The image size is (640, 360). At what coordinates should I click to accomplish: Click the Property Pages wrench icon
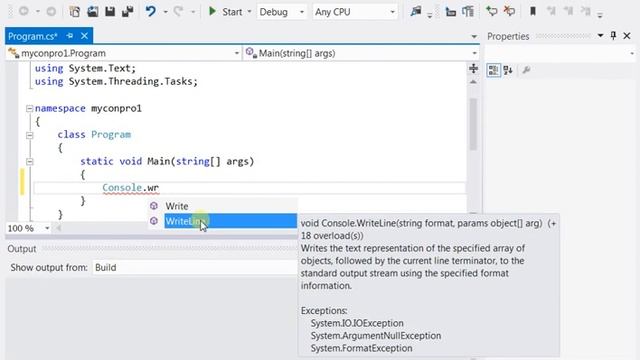[526, 70]
